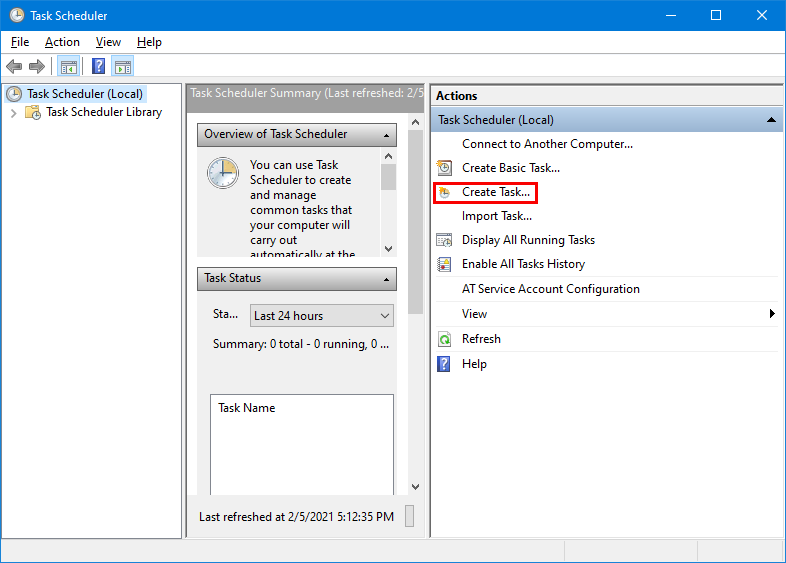Image resolution: width=786 pixels, height=563 pixels.
Task: Click AT Service Account Configuration
Action: (x=550, y=289)
